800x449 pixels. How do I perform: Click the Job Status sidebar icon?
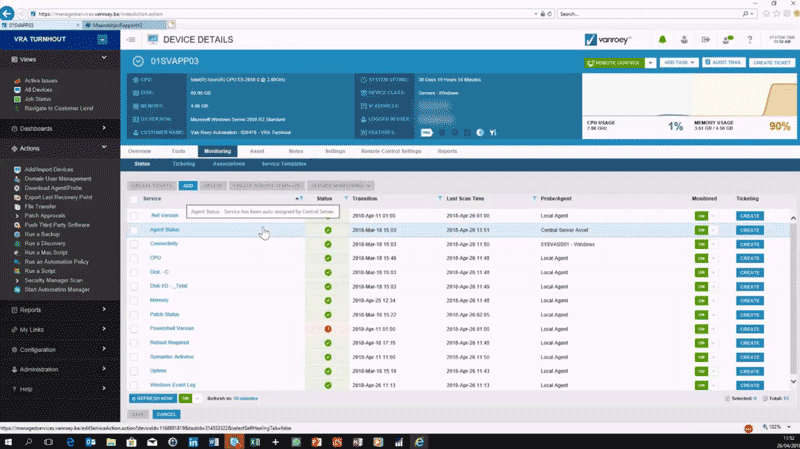click(17, 99)
